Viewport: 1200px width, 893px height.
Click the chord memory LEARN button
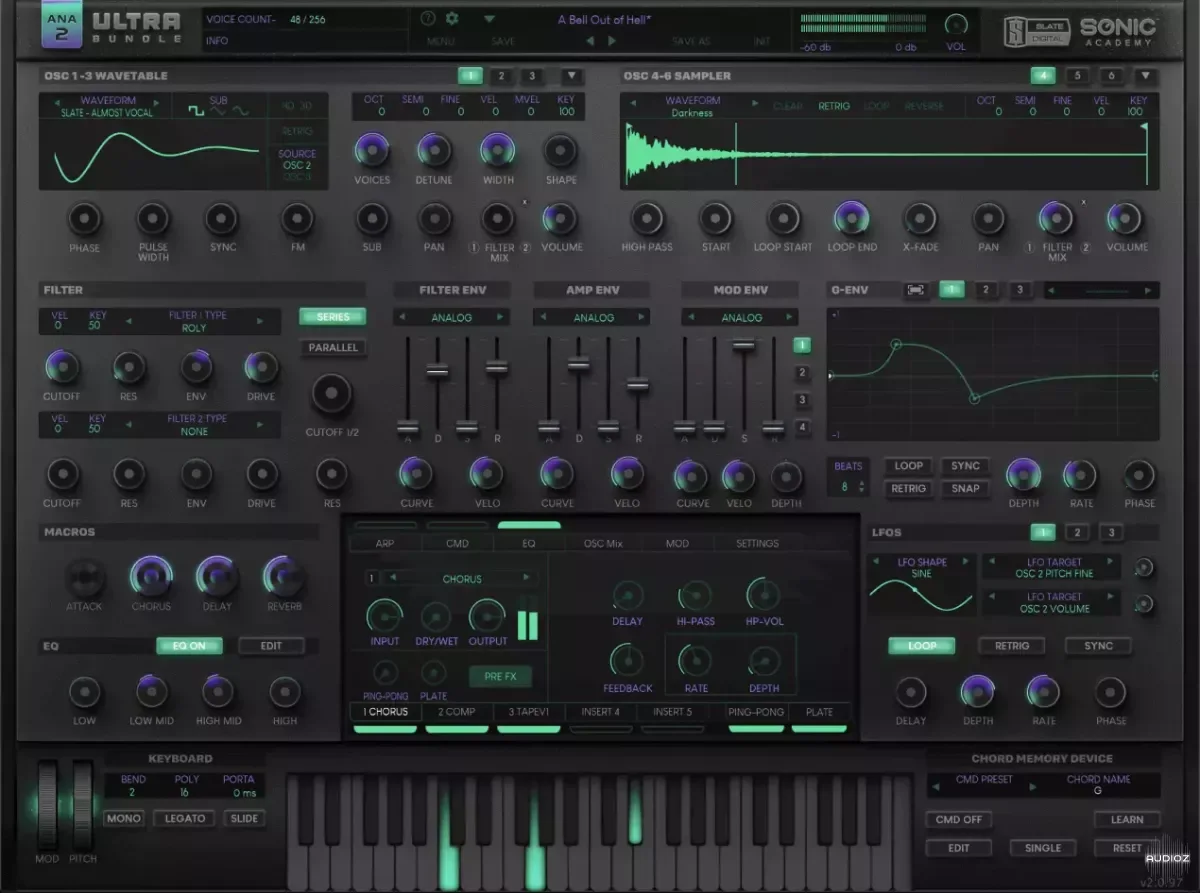click(x=1126, y=820)
